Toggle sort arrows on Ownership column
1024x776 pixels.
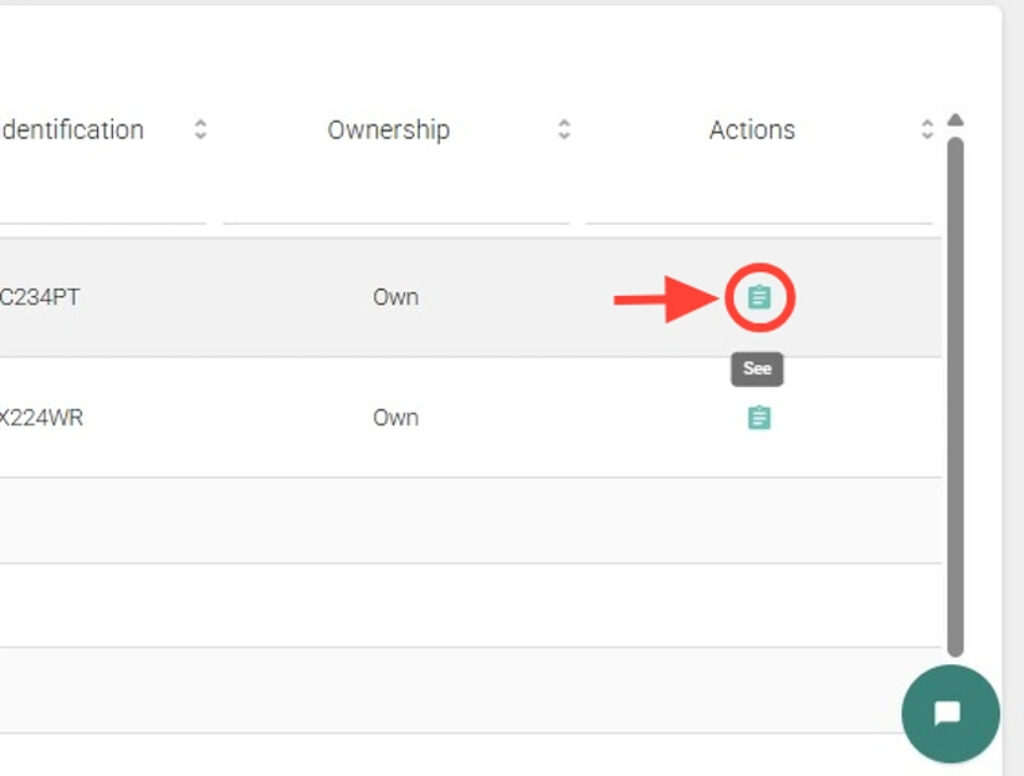[564, 130]
